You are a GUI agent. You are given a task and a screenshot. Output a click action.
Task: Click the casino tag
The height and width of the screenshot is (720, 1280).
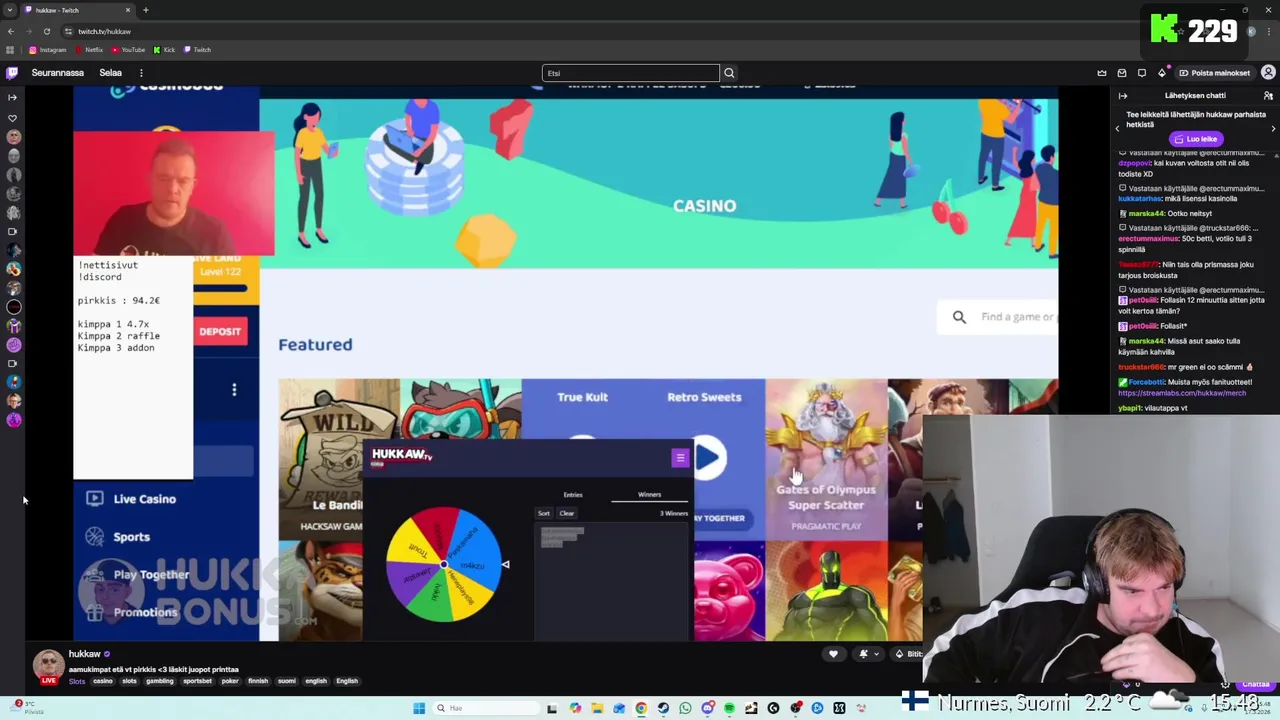click(103, 681)
